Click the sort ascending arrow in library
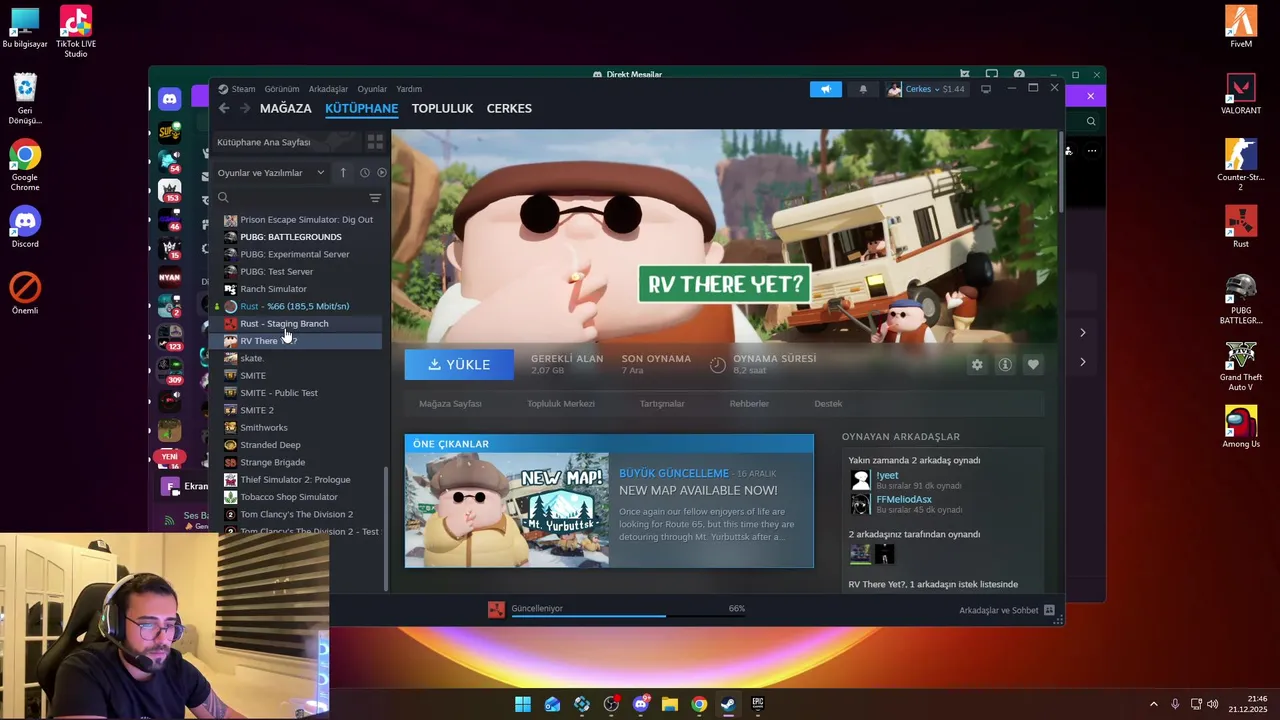Image resolution: width=1280 pixels, height=720 pixels. pyautogui.click(x=343, y=173)
